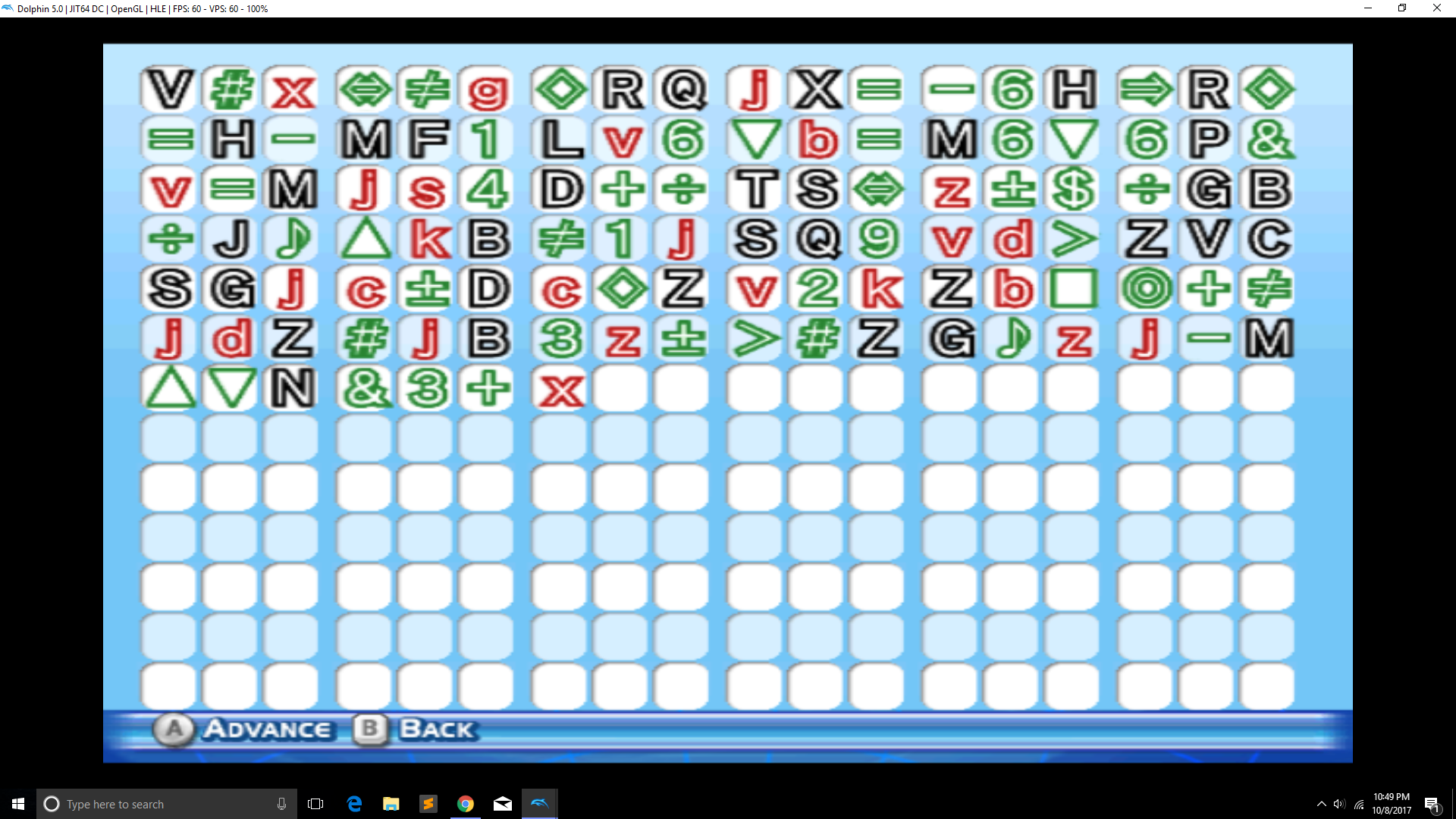
Task: Expand the hidden system tray icons
Action: pyautogui.click(x=1322, y=804)
